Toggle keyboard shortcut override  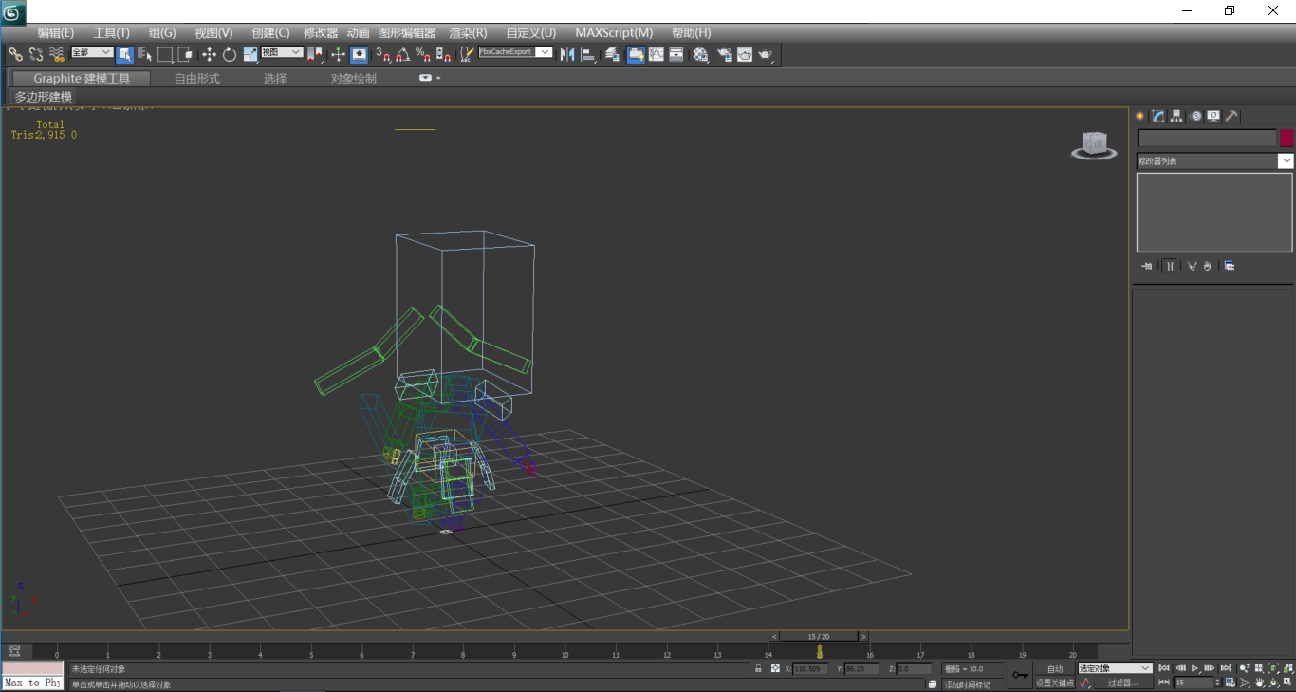358,54
